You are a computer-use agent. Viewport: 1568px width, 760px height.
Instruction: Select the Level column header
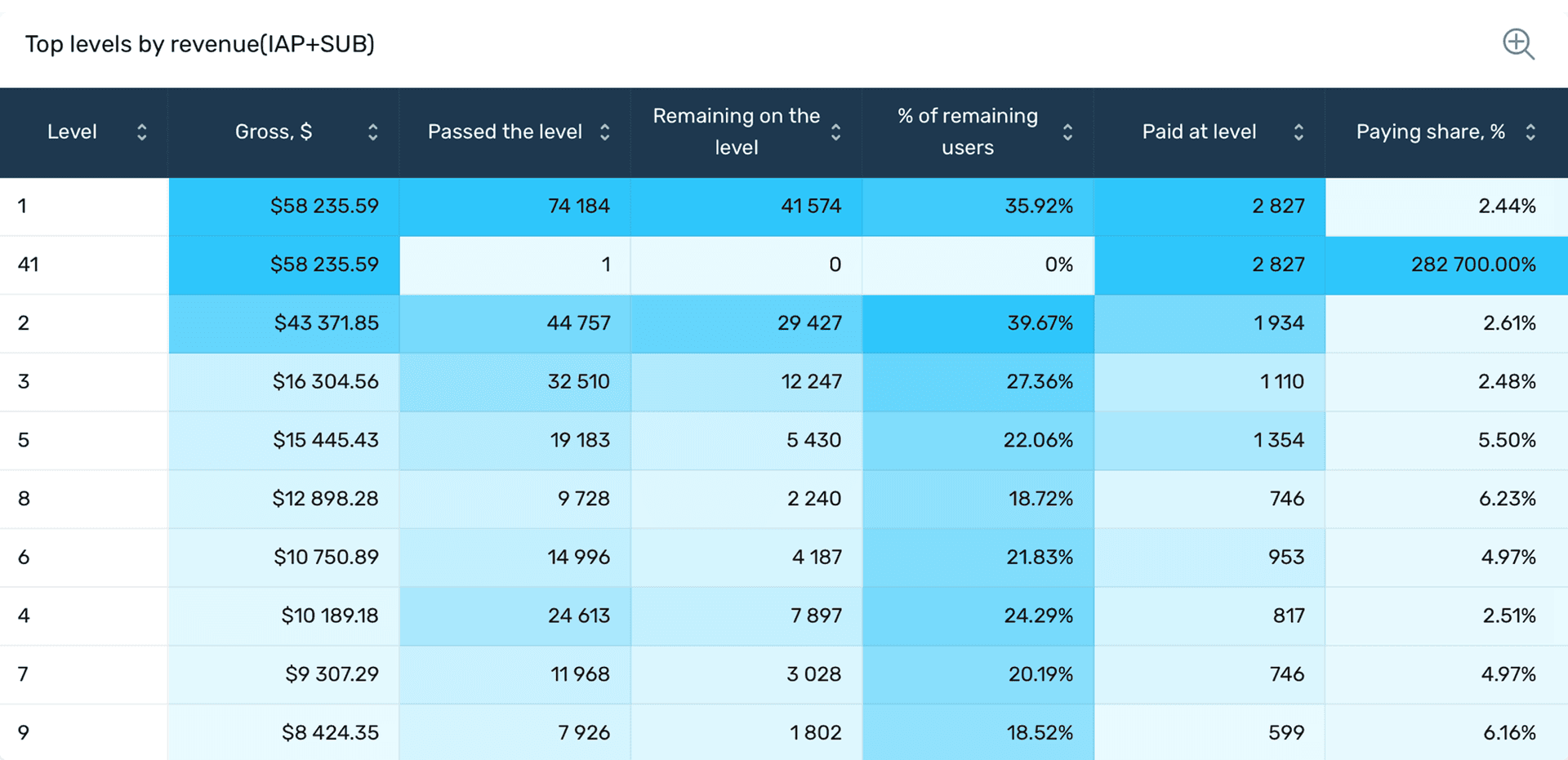point(73,132)
